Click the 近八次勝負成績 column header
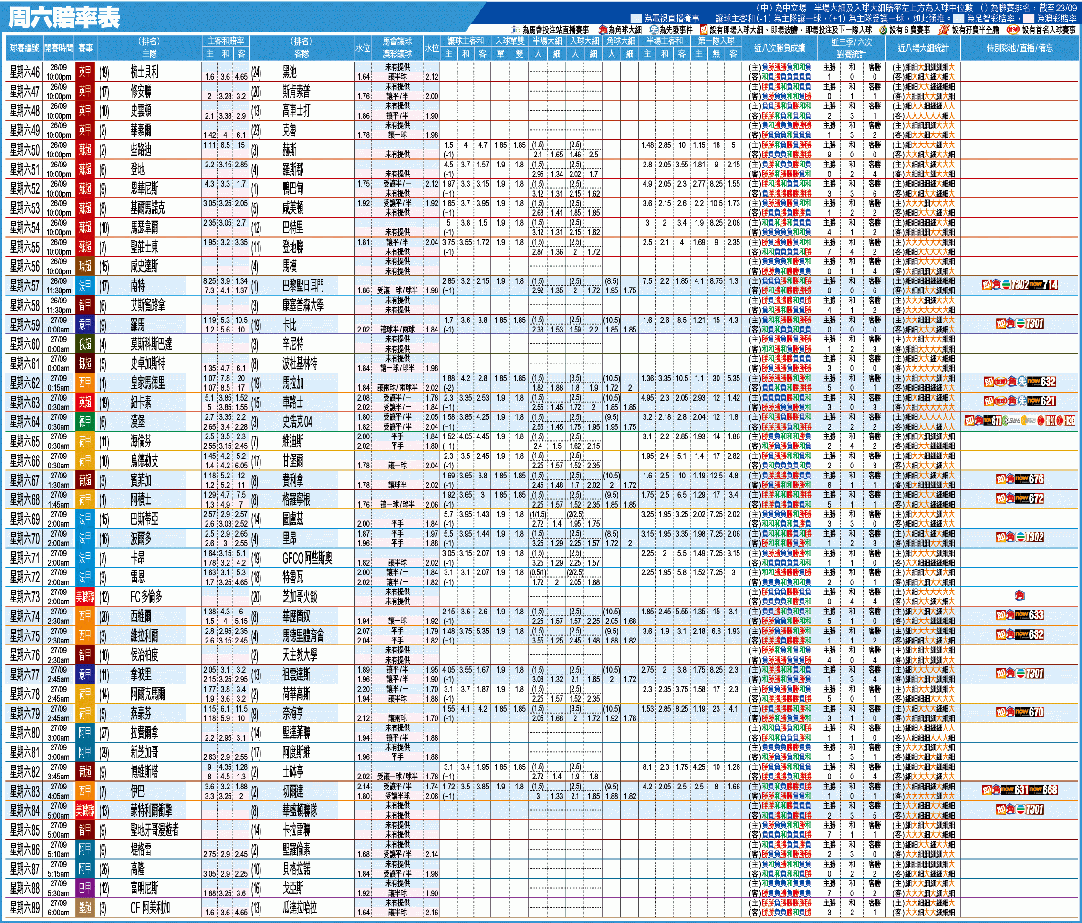 click(780, 48)
